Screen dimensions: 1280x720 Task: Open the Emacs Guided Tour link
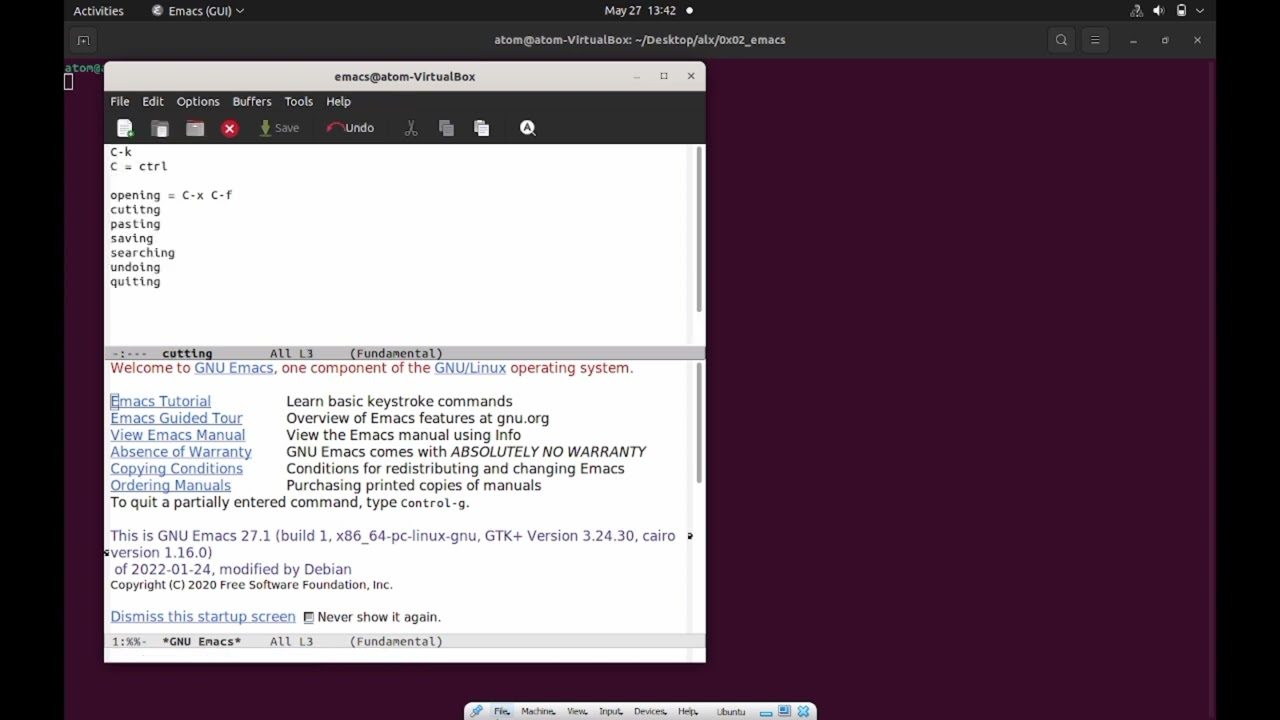(x=176, y=418)
